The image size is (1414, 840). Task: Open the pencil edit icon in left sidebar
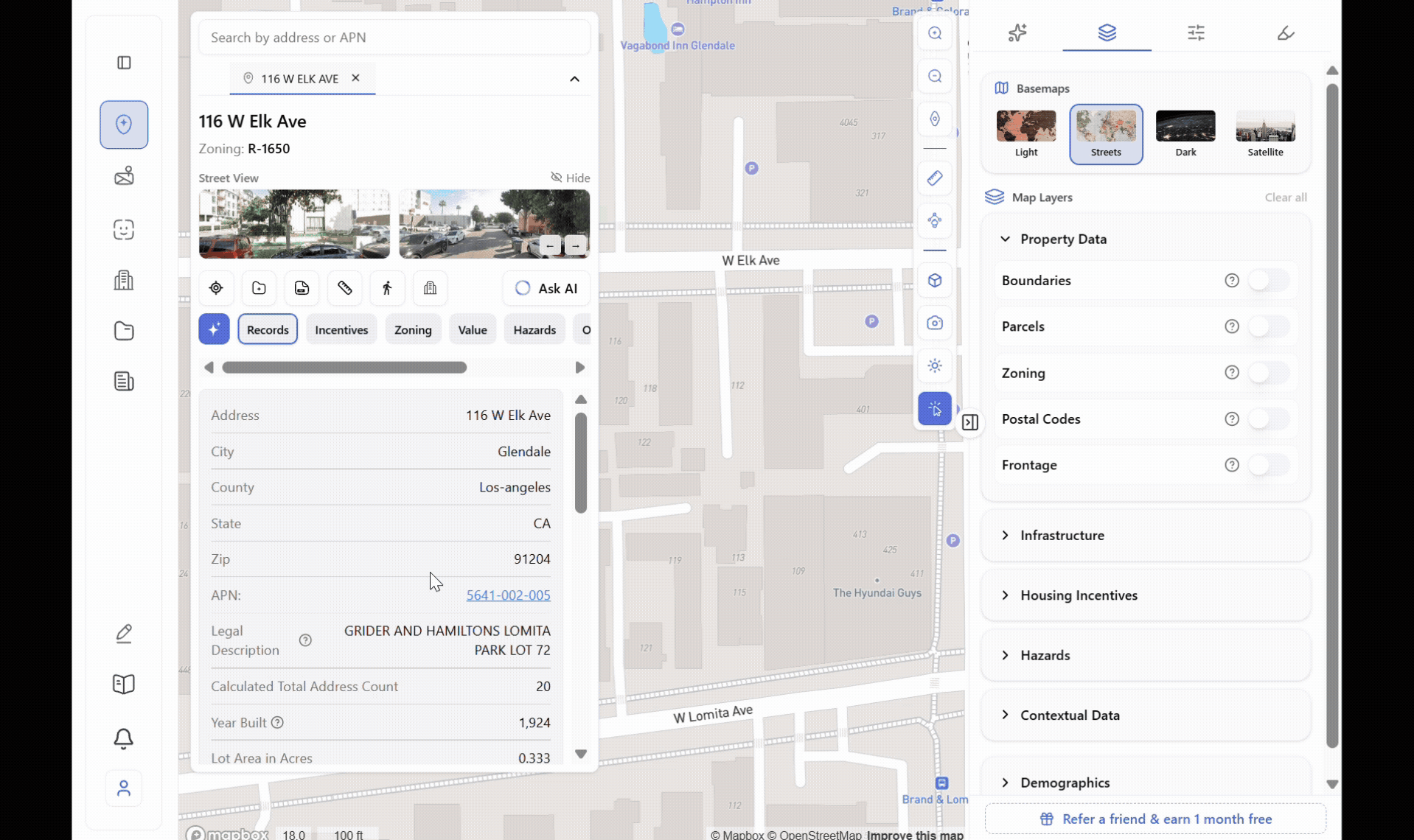124,634
